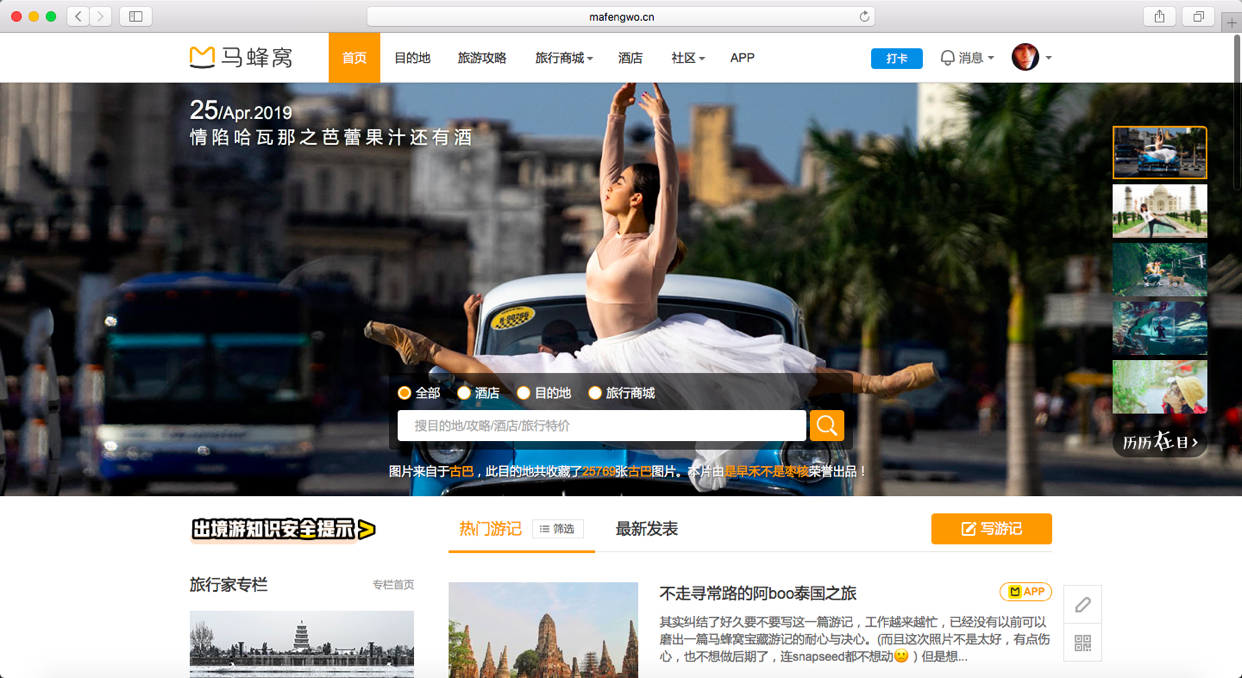Screen dimensions: 1242x678
Task: Expand the 旅行商城 navigation dropdown
Action: coord(563,58)
